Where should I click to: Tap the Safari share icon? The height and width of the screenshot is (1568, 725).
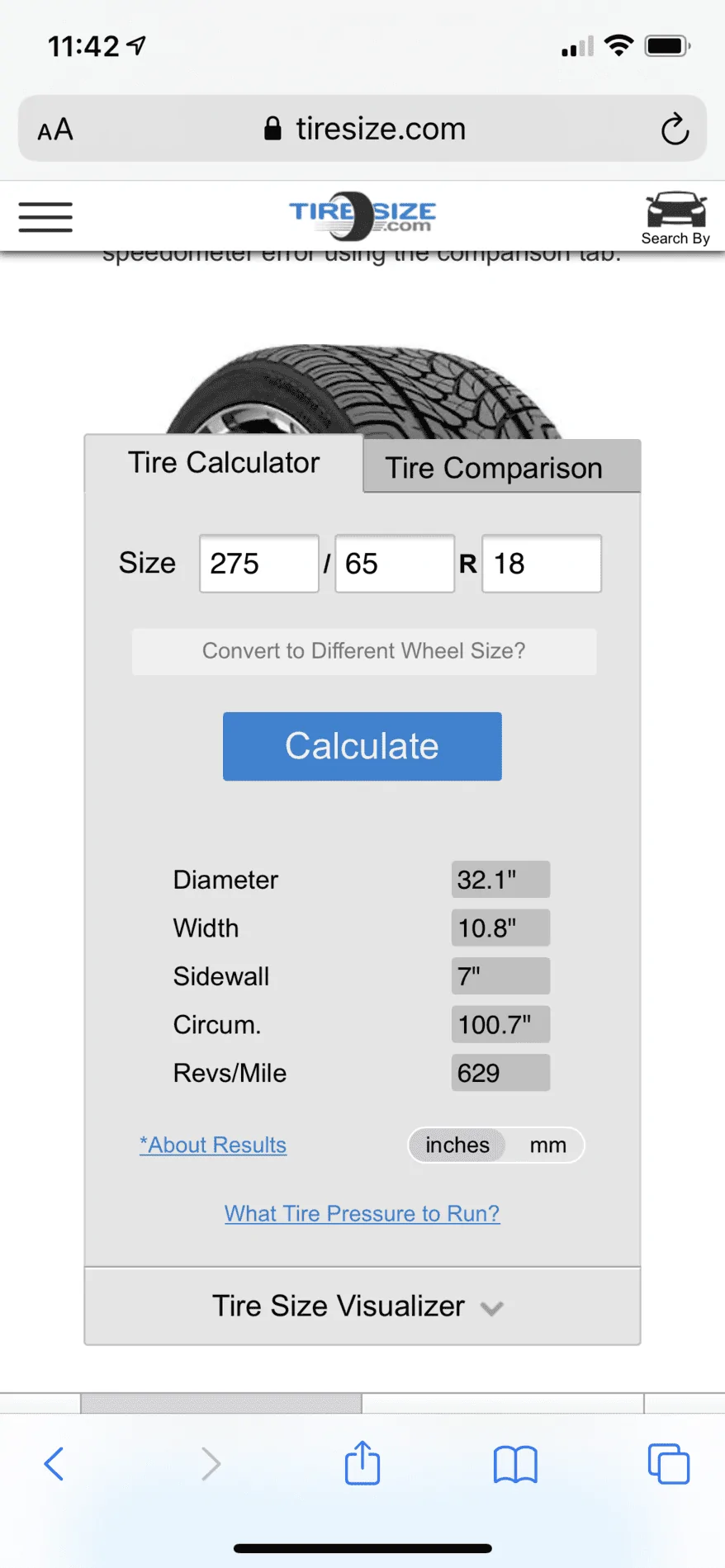point(362,1462)
